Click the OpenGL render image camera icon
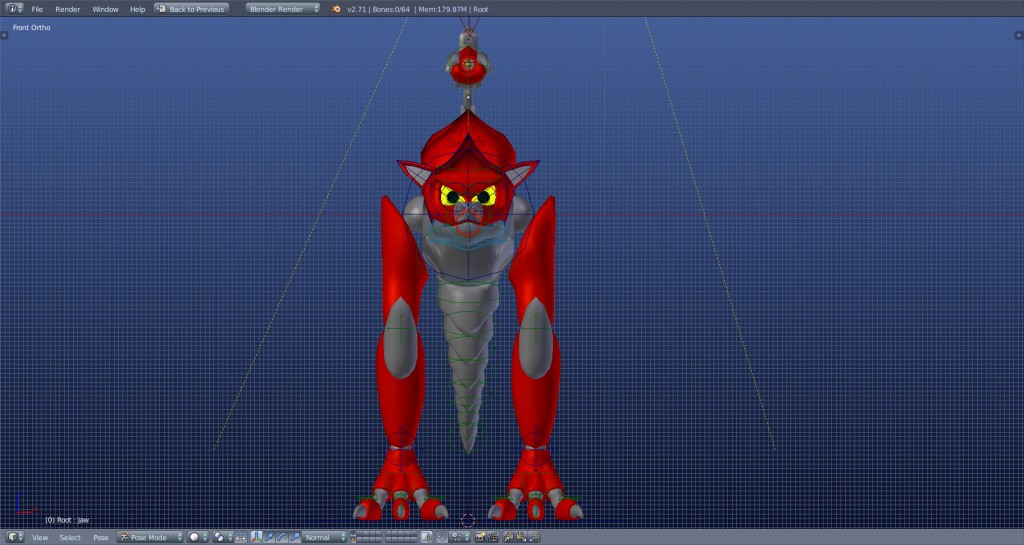Image resolution: width=1024 pixels, height=545 pixels. [x=480, y=537]
